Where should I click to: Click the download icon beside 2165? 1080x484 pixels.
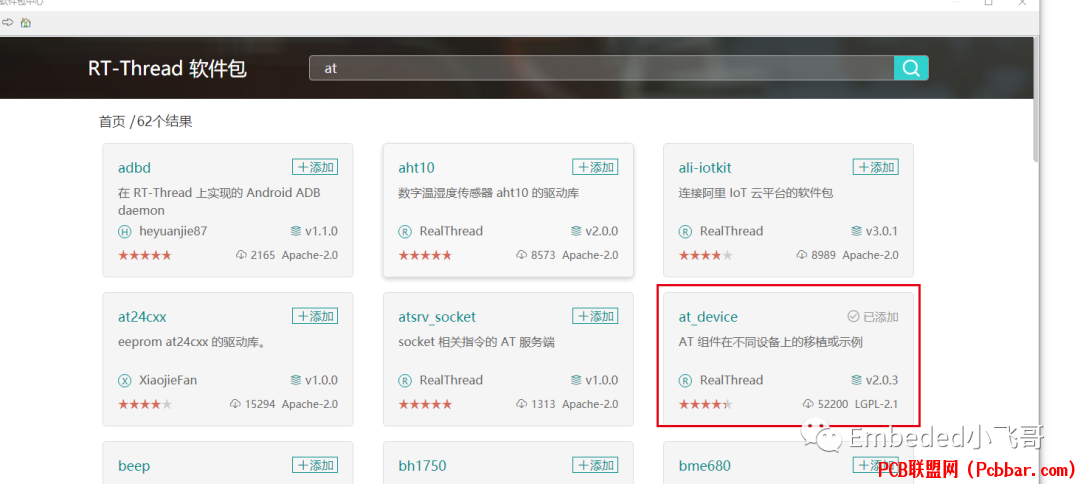point(241,255)
